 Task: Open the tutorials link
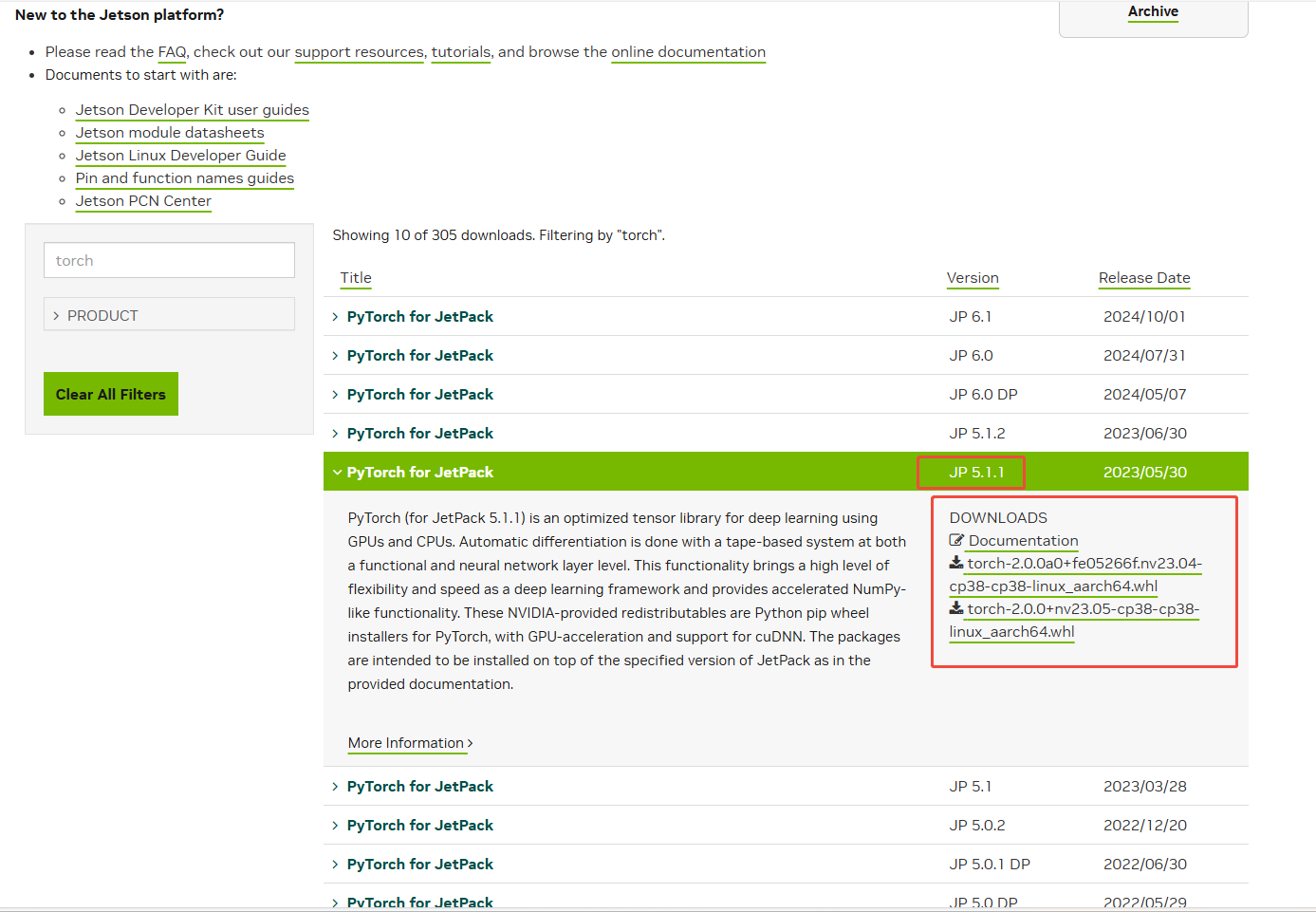pyautogui.click(x=461, y=52)
